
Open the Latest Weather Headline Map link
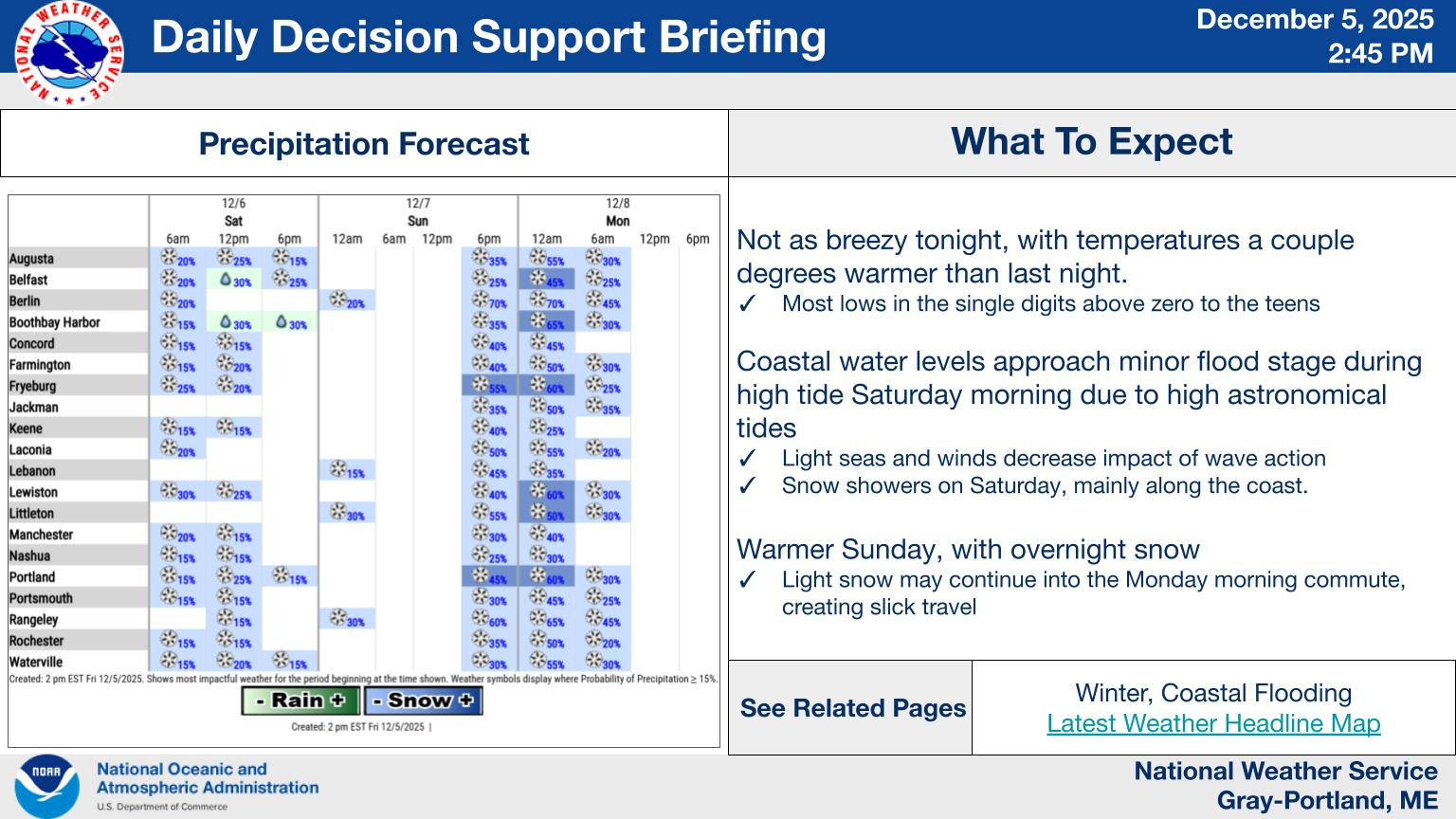point(1213,723)
